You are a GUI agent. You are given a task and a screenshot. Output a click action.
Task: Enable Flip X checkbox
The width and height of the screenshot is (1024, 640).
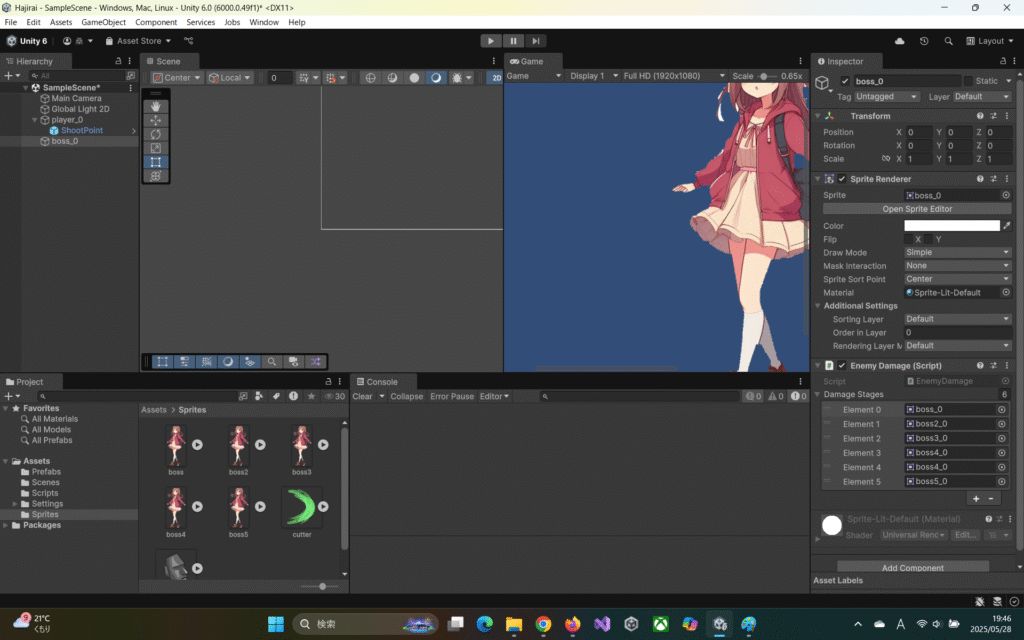908,239
